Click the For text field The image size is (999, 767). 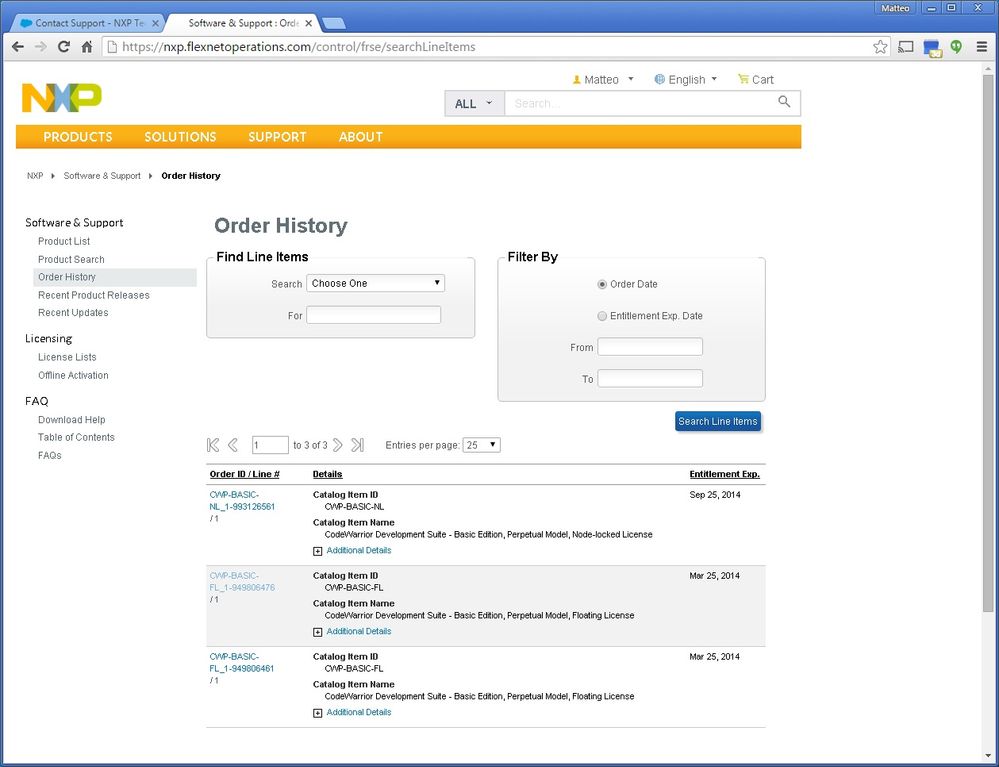pos(373,315)
